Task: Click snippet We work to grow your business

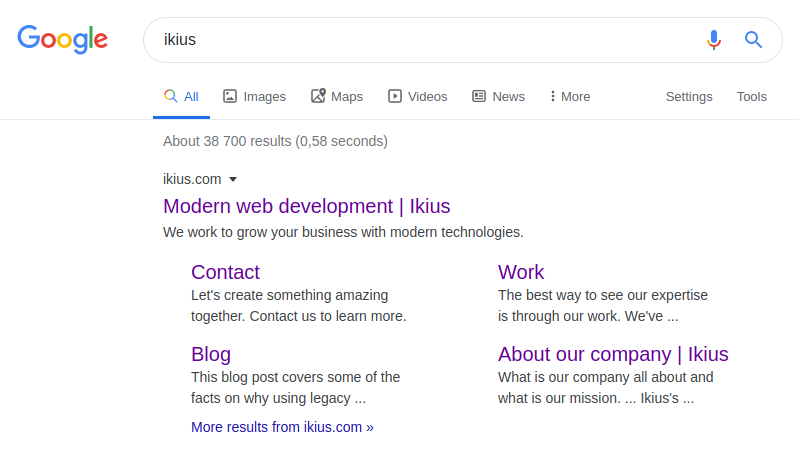Action: pyautogui.click(x=343, y=232)
